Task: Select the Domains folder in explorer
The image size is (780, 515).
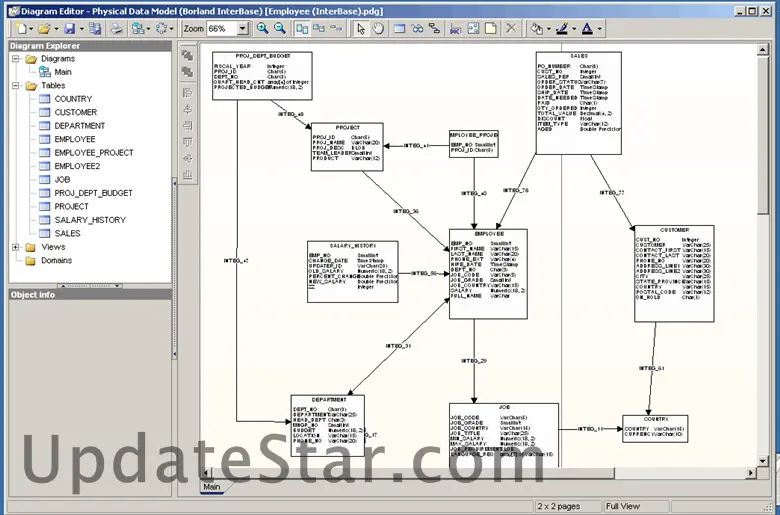Action: 56,260
